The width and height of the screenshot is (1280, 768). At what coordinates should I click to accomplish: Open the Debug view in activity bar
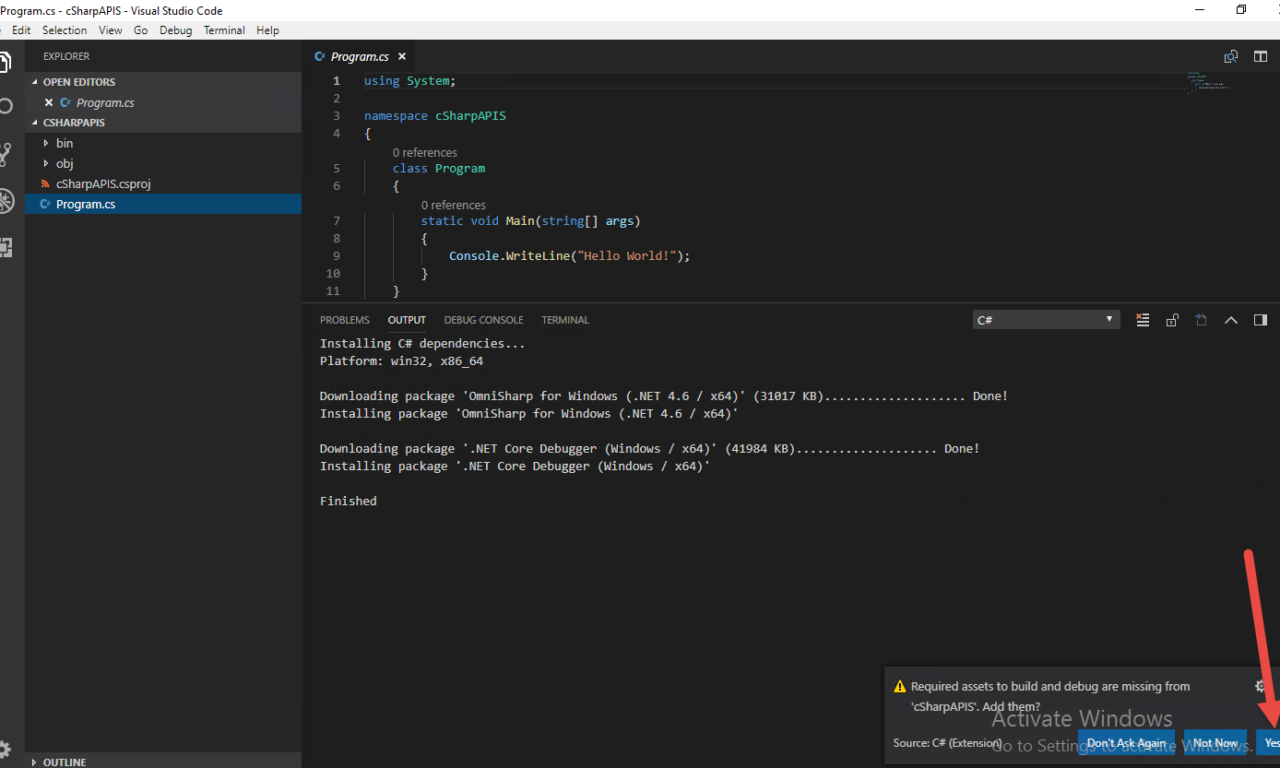click(5, 201)
